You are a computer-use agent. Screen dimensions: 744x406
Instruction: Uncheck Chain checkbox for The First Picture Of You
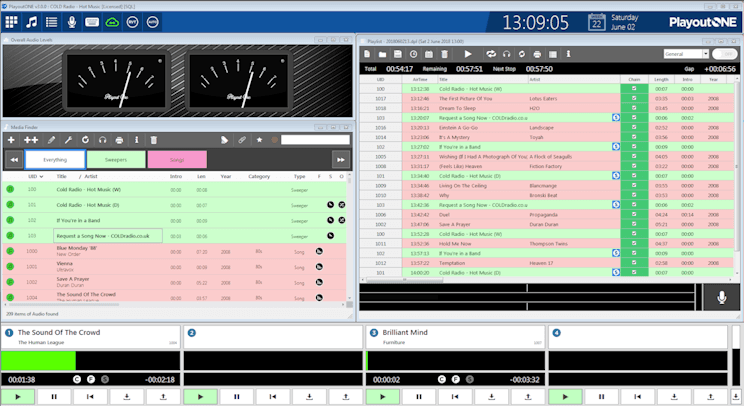633,99
